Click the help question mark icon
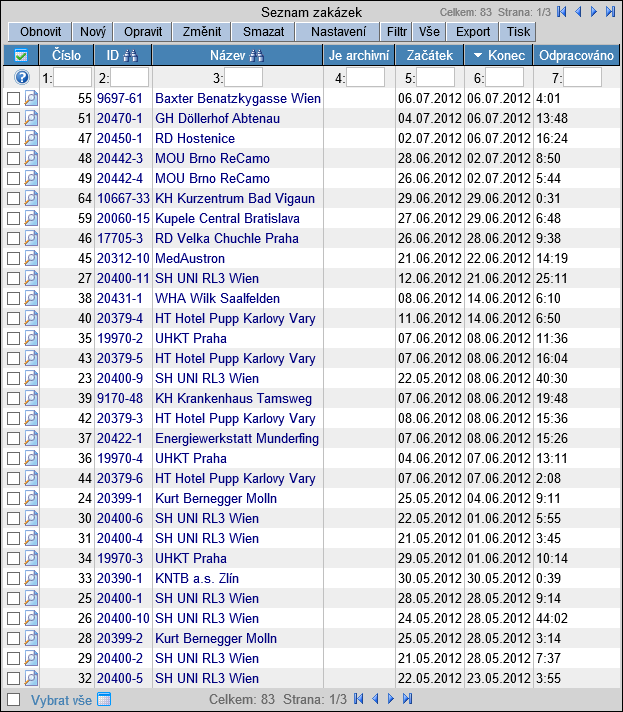 point(21,78)
